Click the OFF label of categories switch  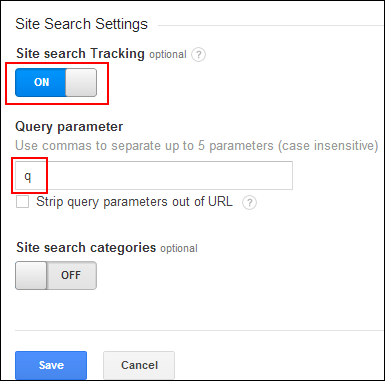[x=71, y=275]
